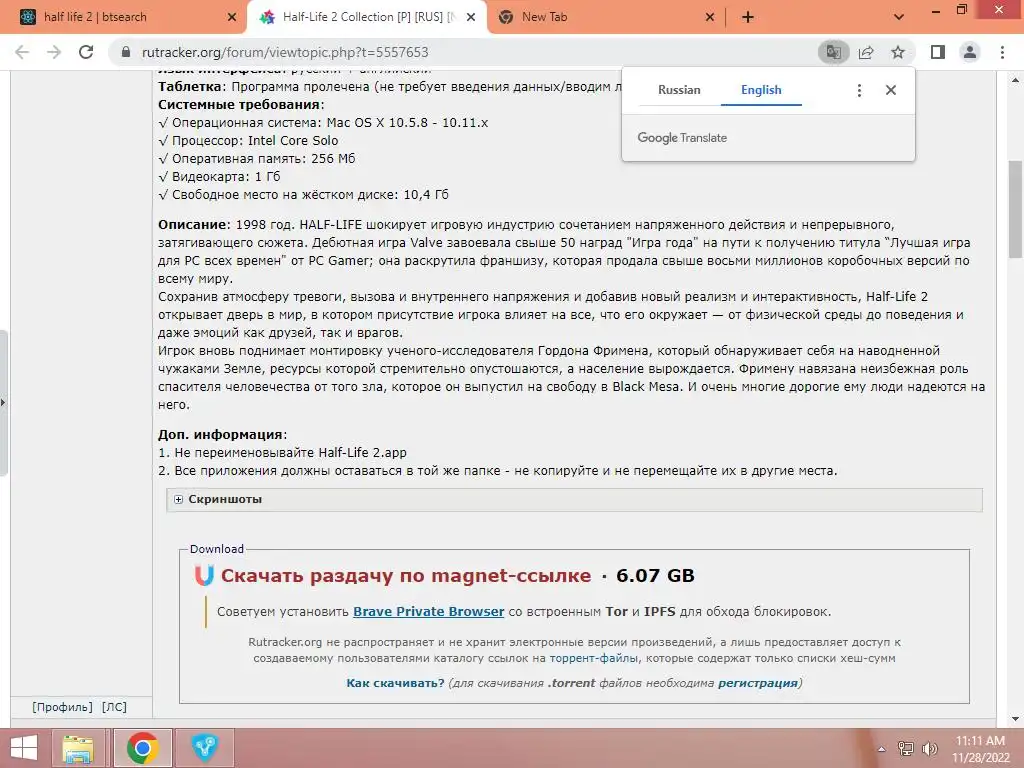Share this page icon
This screenshot has height=768, width=1024.
pyautogui.click(x=866, y=52)
